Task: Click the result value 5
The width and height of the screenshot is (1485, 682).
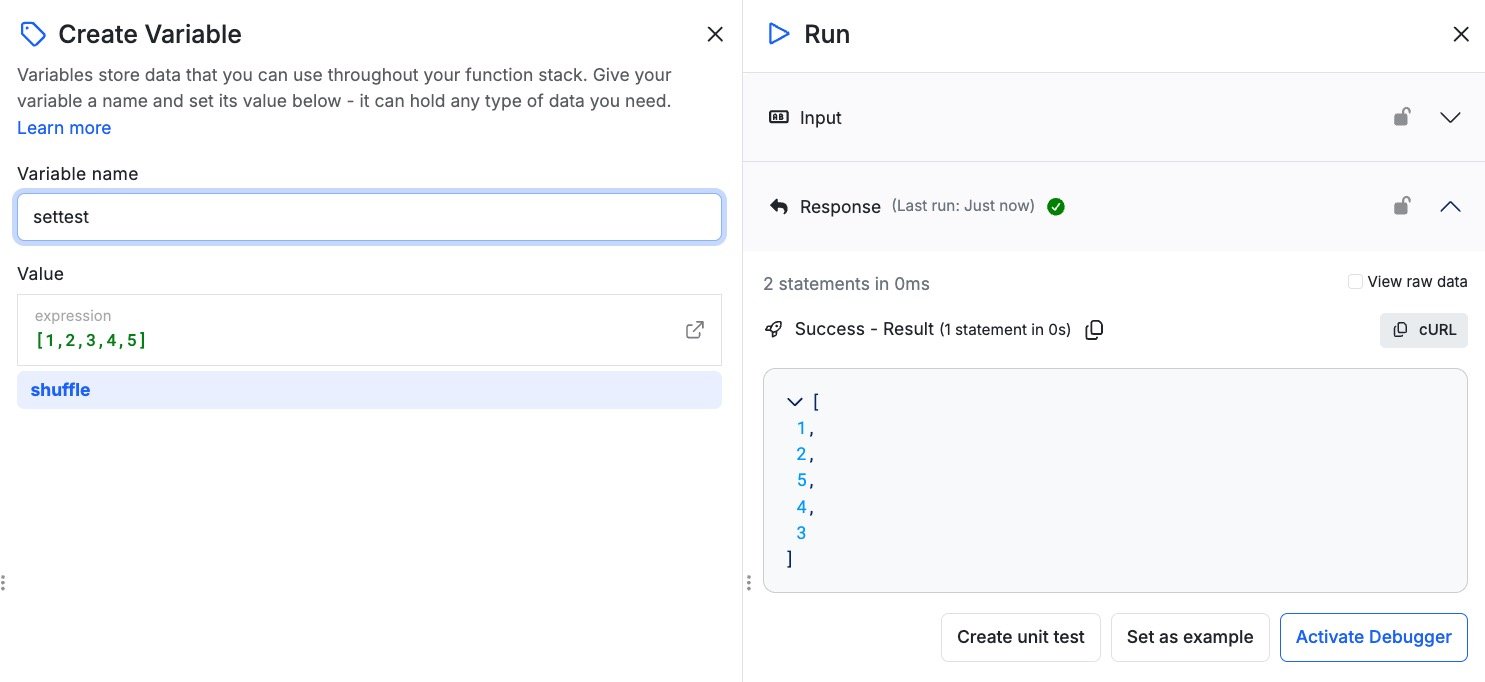Action: pos(802,481)
